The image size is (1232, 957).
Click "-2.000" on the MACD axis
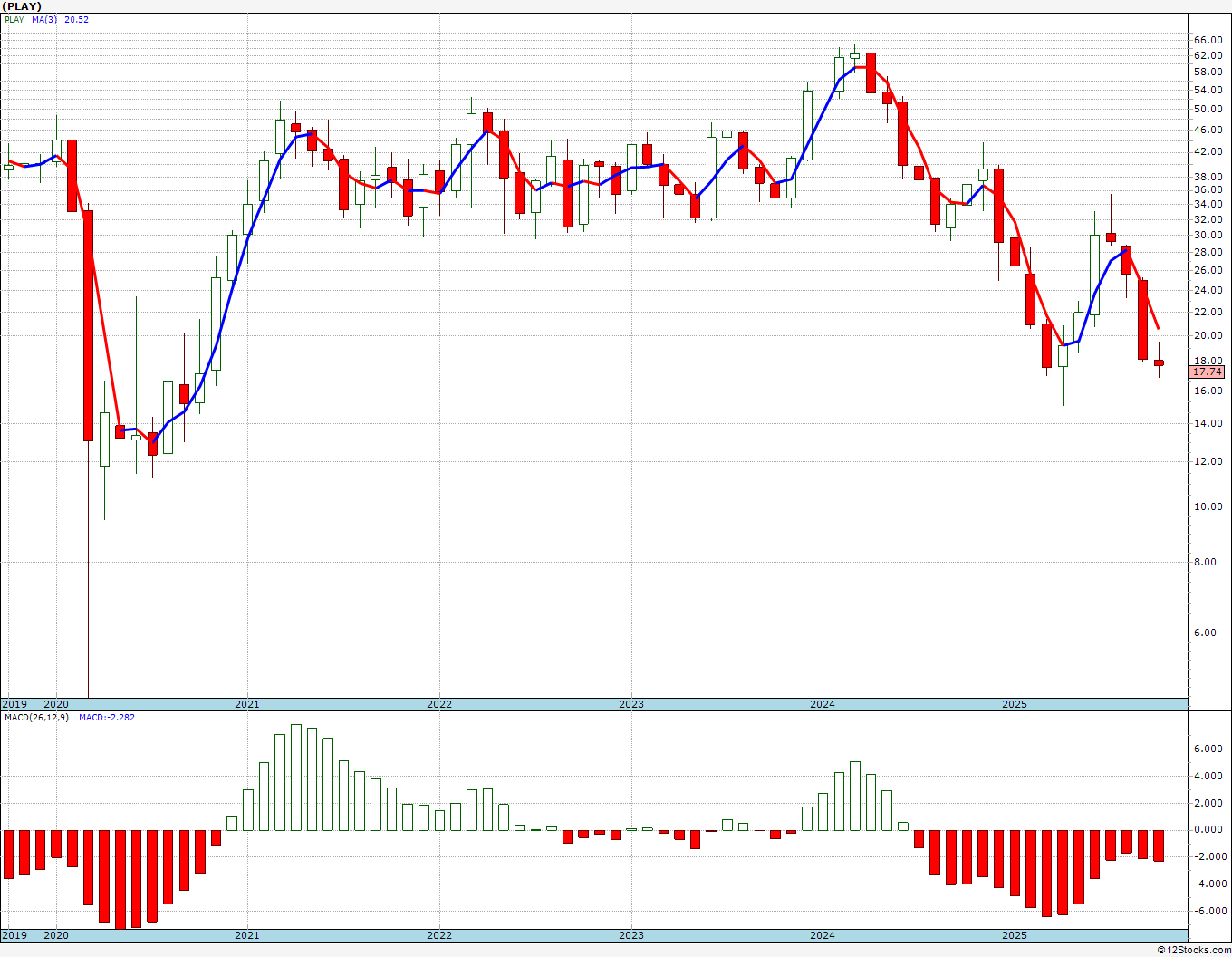click(1209, 857)
